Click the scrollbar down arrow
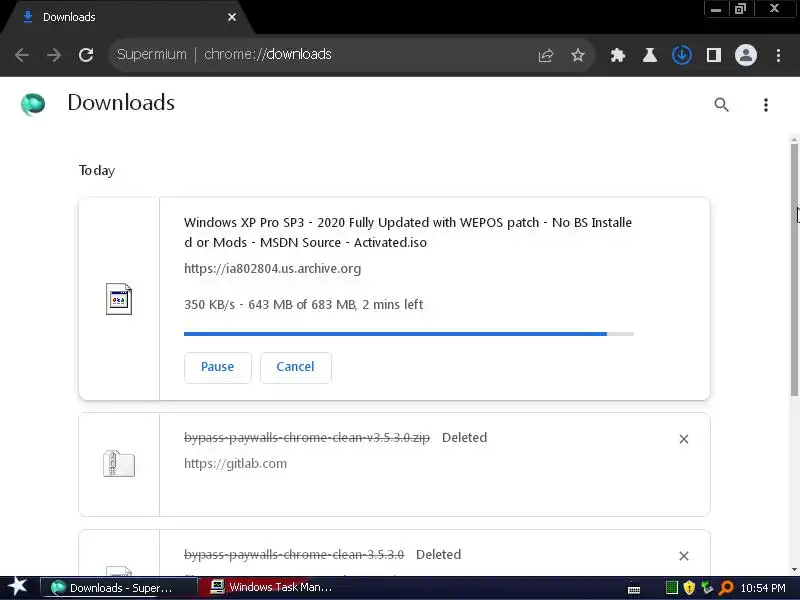 tap(794, 569)
